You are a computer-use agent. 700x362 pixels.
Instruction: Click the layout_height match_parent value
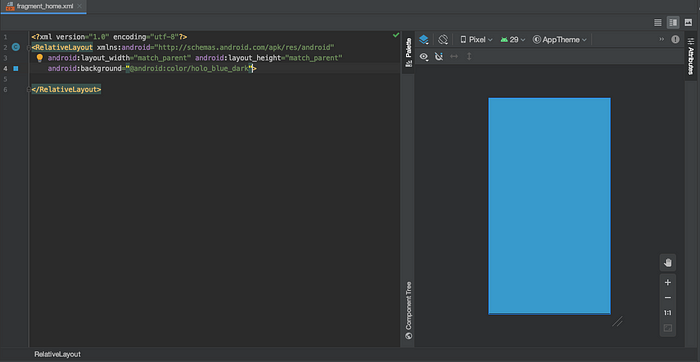pyautogui.click(x=314, y=58)
